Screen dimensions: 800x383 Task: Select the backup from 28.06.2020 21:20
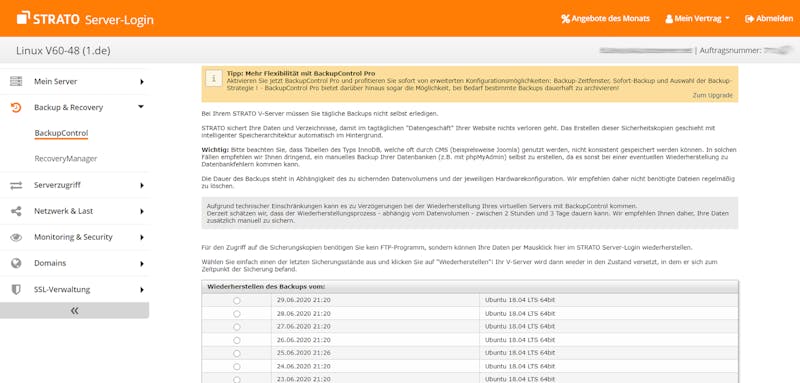click(237, 314)
